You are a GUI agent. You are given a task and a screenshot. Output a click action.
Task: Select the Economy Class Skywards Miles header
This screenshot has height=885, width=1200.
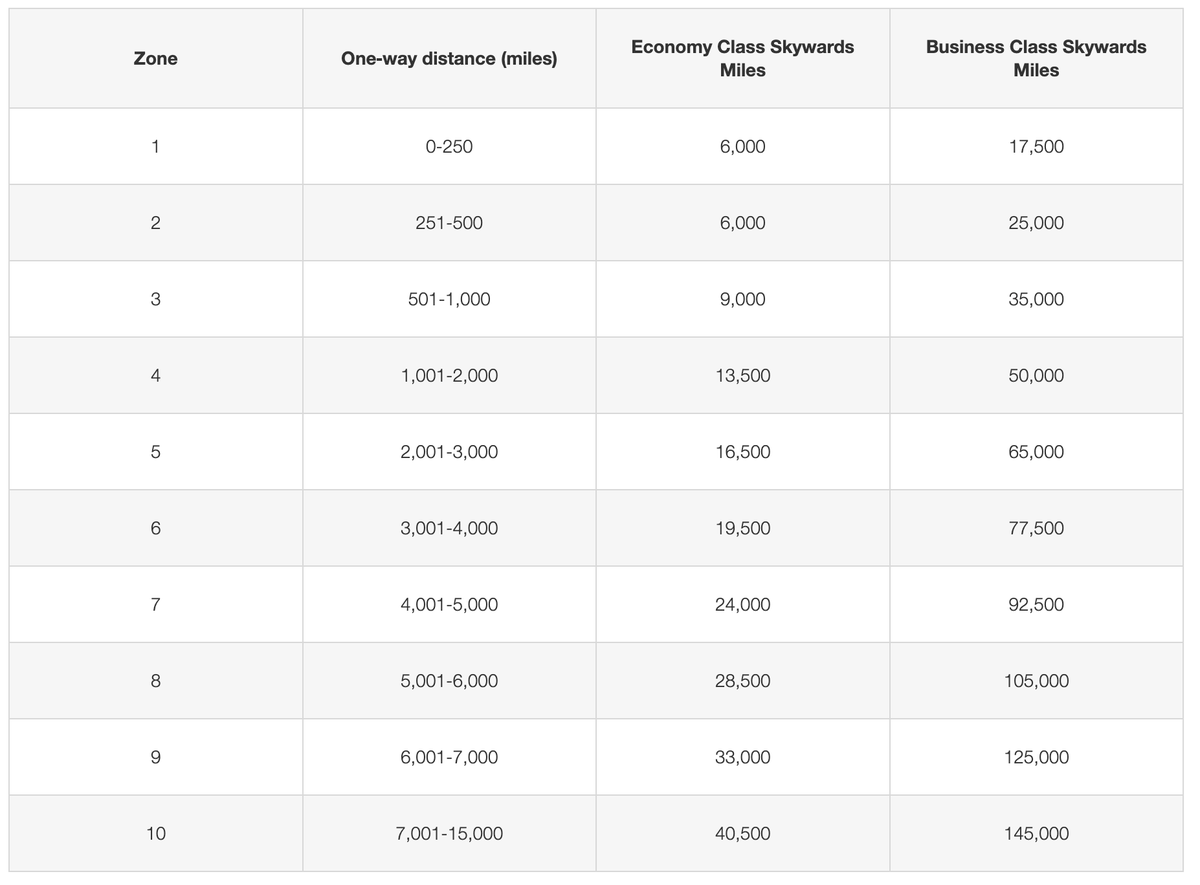tap(742, 59)
